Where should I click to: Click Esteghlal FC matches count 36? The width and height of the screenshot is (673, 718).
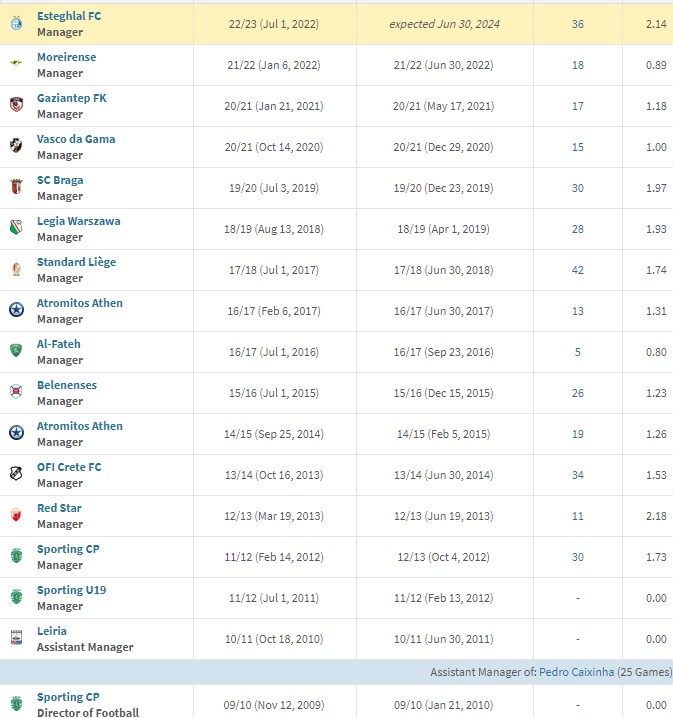click(x=578, y=24)
